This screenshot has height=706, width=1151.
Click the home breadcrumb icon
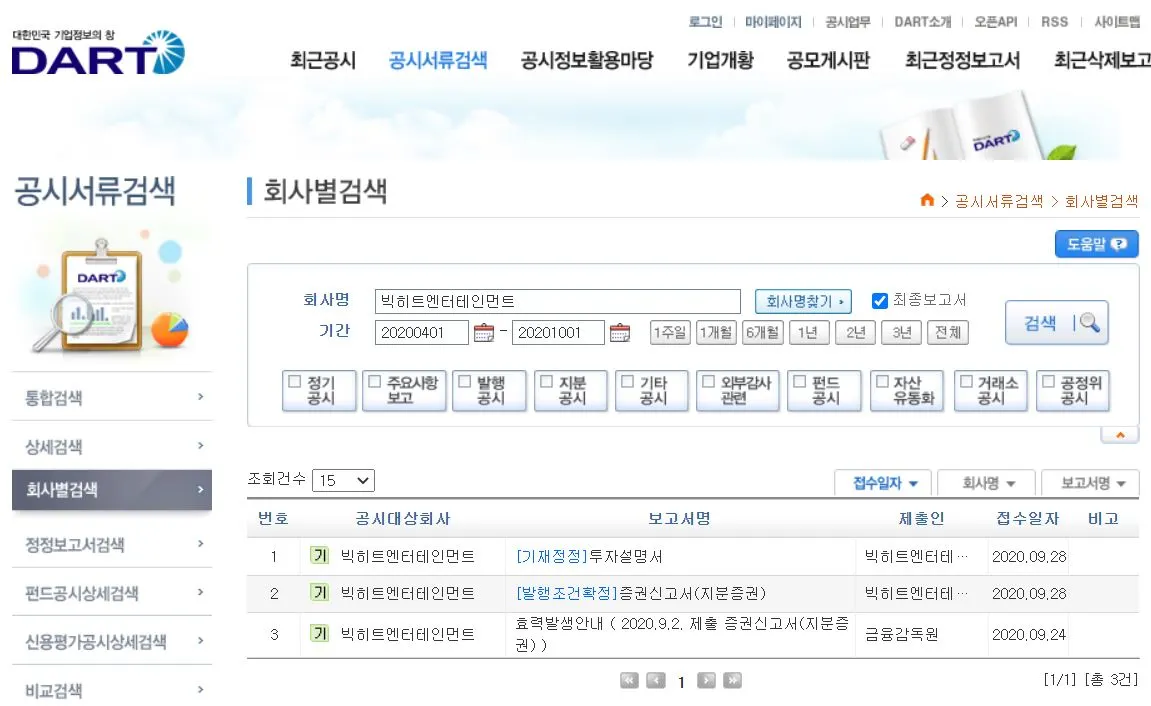tap(927, 200)
